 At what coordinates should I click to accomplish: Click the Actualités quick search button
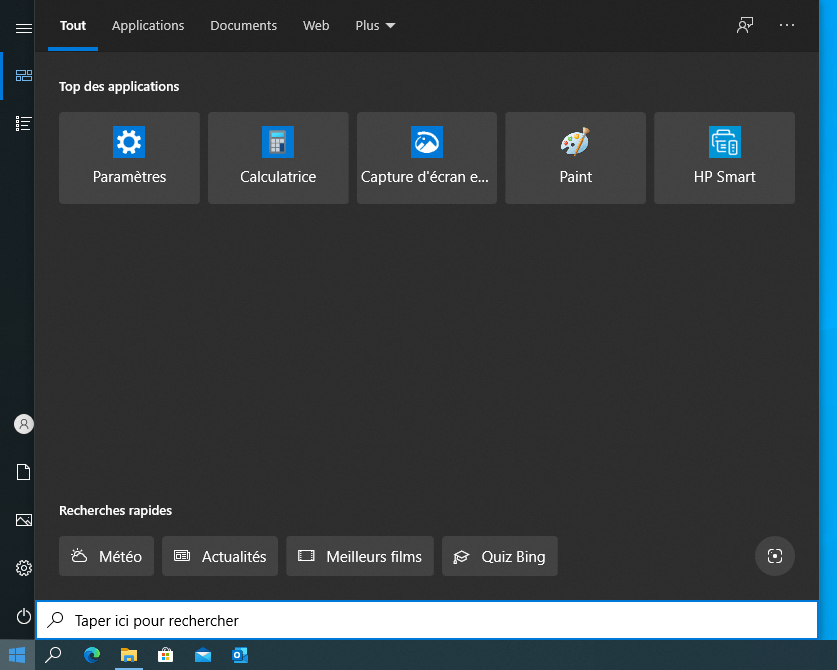(220, 556)
